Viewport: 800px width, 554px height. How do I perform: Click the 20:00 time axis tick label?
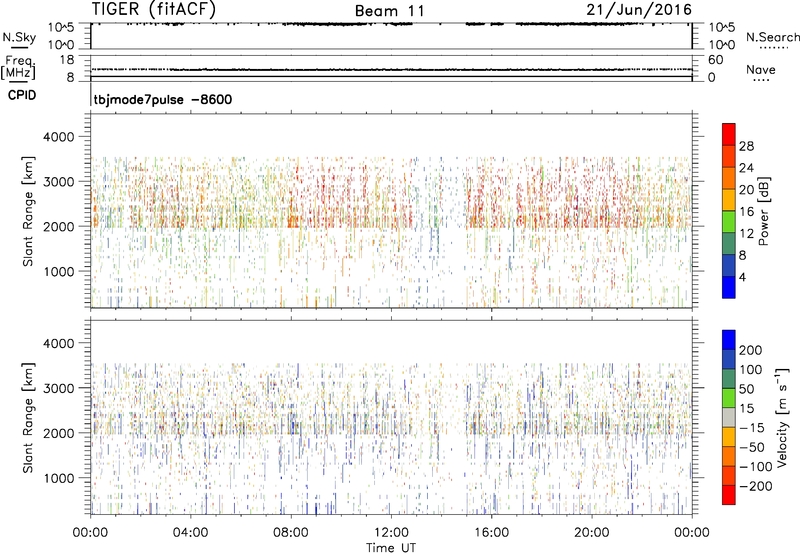591,533
